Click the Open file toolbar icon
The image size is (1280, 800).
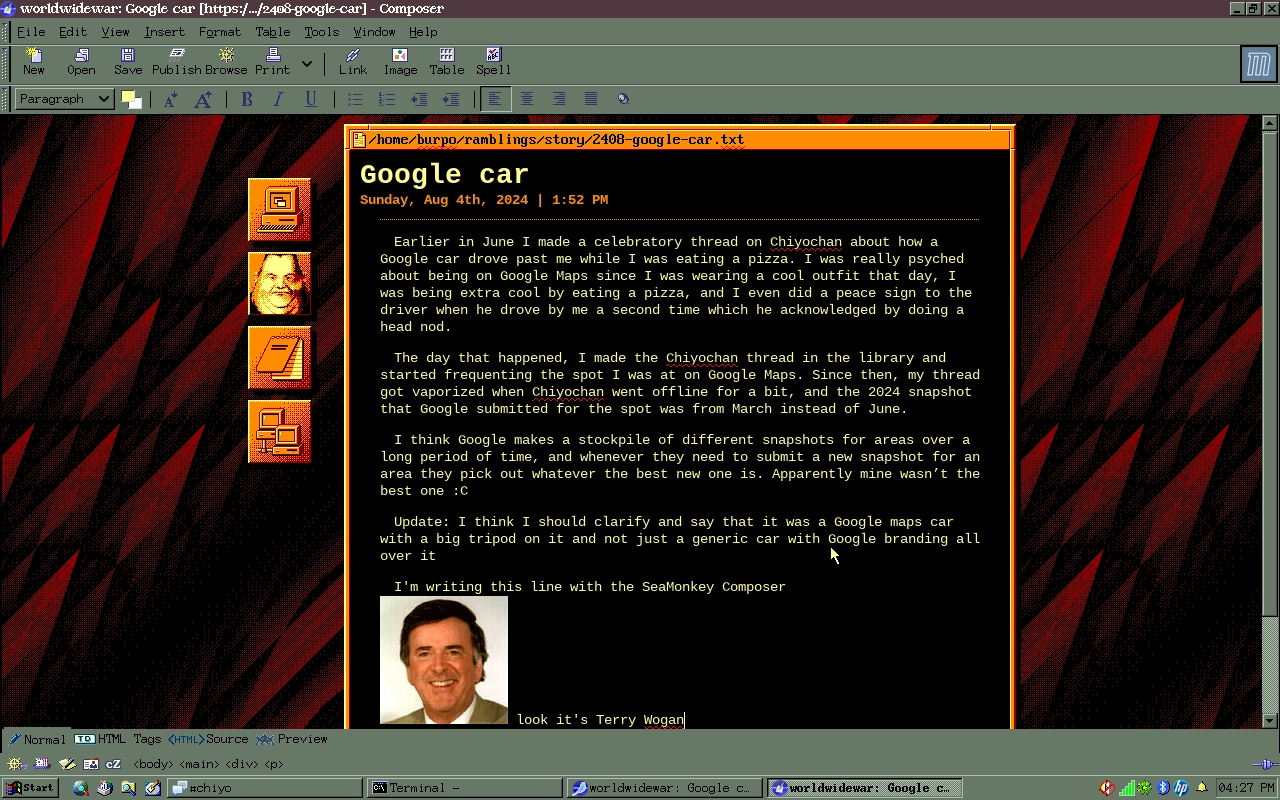(81, 61)
